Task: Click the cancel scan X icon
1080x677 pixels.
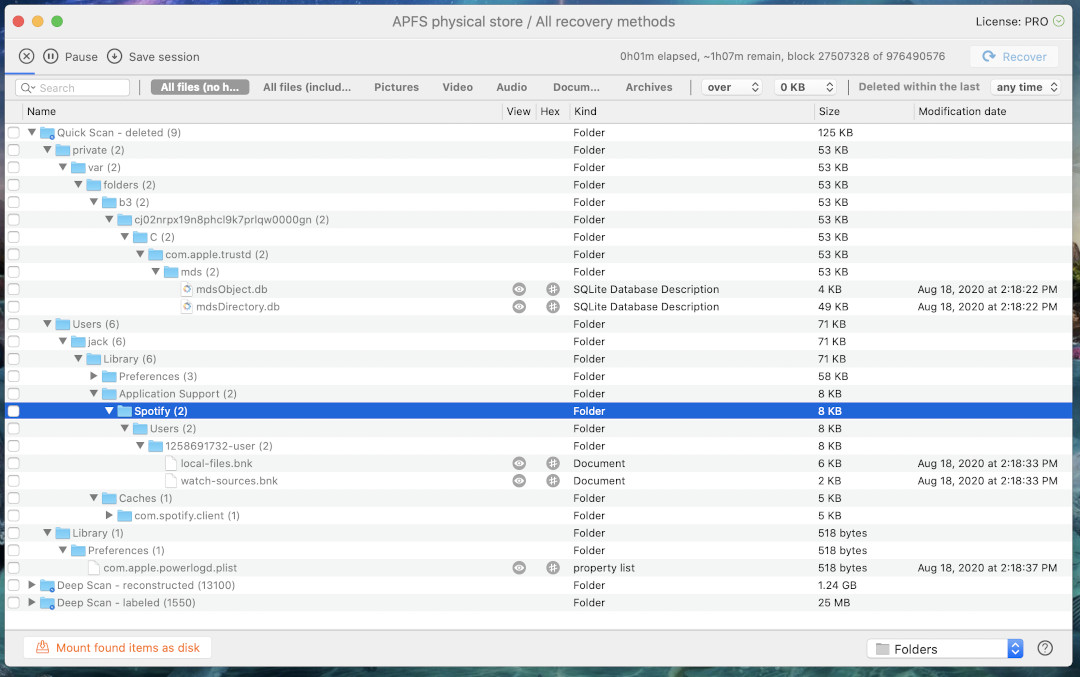Action: tap(26, 56)
